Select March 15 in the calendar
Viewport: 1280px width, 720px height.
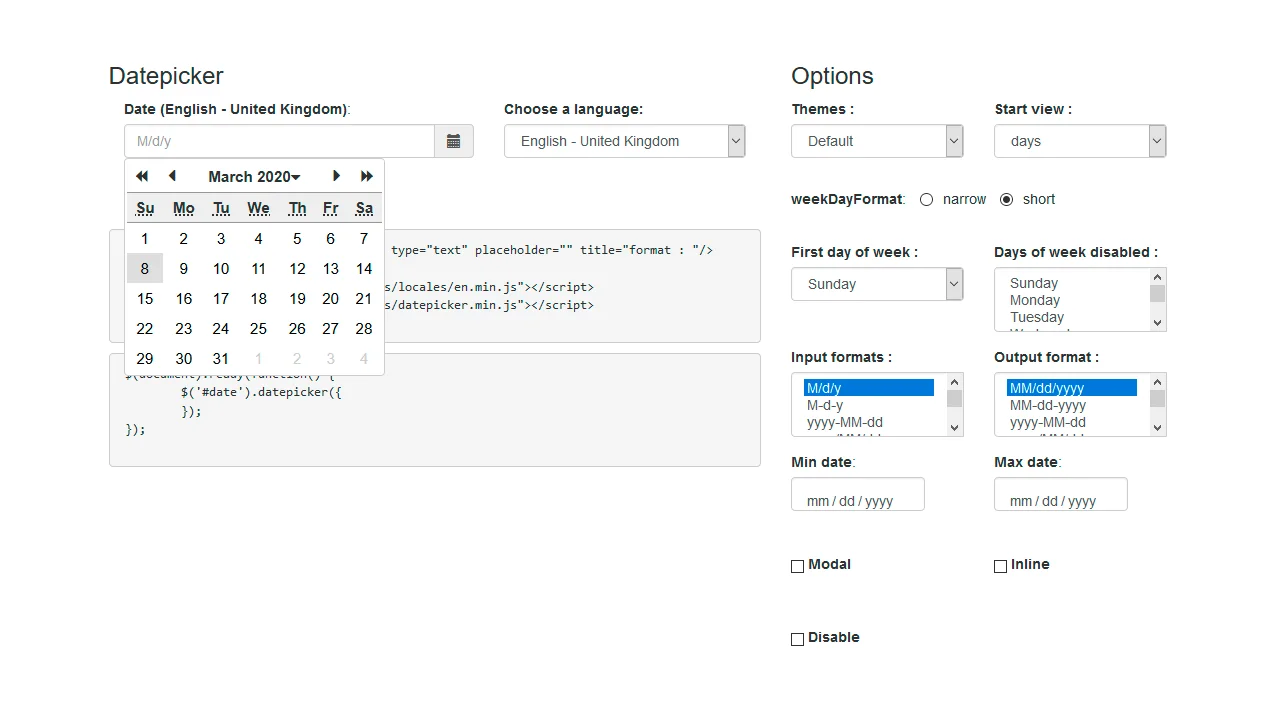(x=145, y=298)
